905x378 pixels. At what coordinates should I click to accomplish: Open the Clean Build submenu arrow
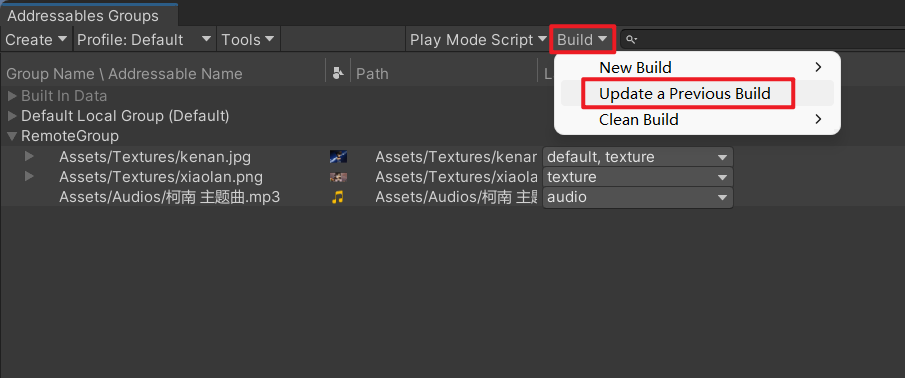point(818,119)
